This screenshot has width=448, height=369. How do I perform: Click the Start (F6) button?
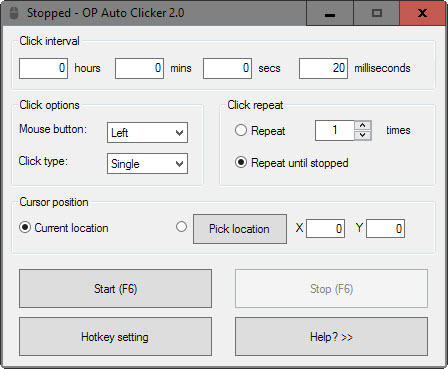coord(115,288)
